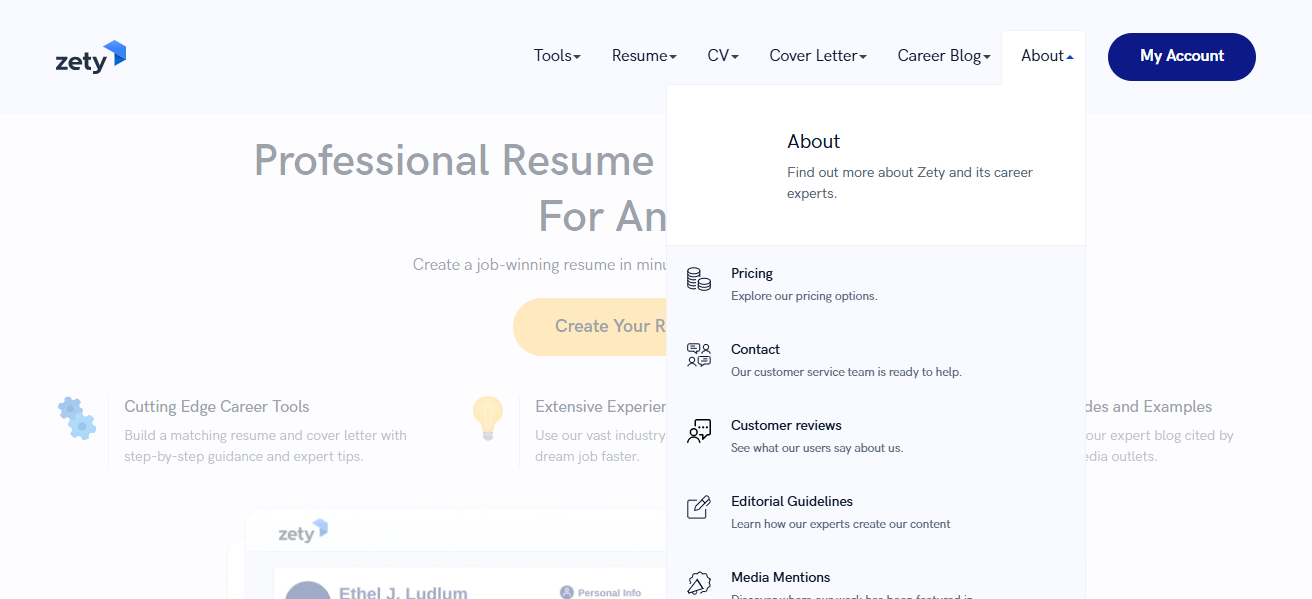Click the Zety logo in the header

91,57
